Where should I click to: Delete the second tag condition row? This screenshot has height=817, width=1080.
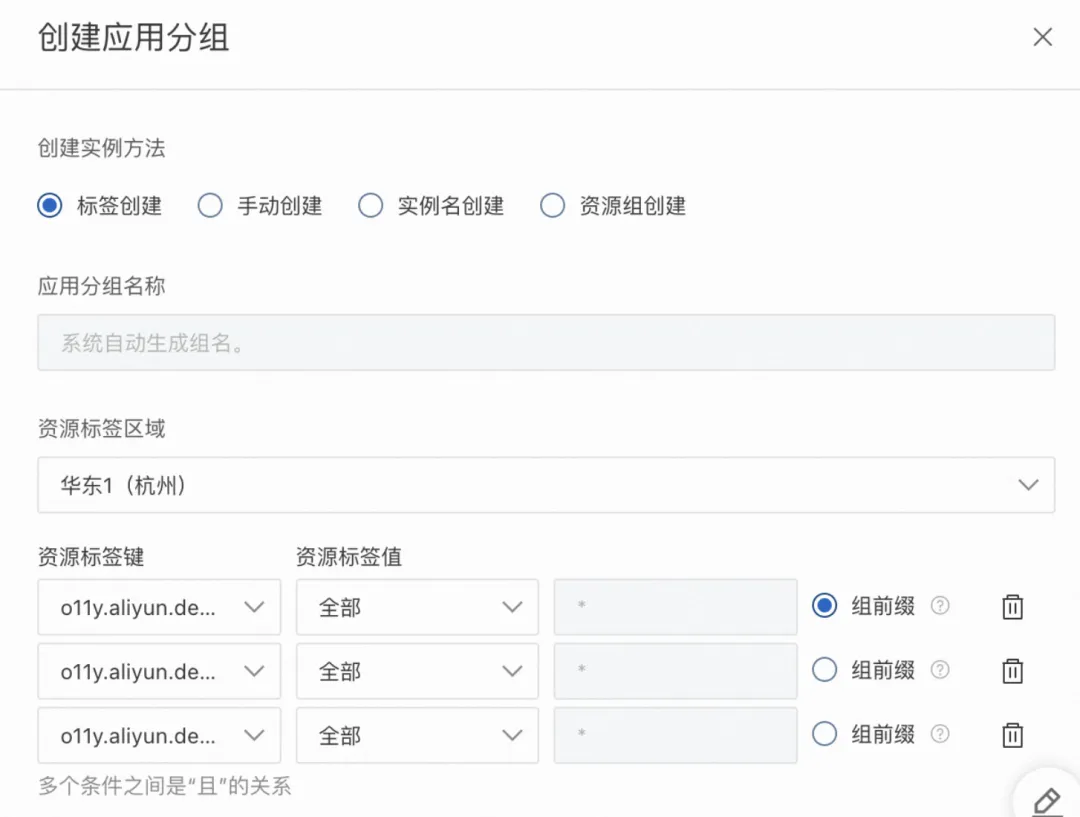(x=1012, y=670)
